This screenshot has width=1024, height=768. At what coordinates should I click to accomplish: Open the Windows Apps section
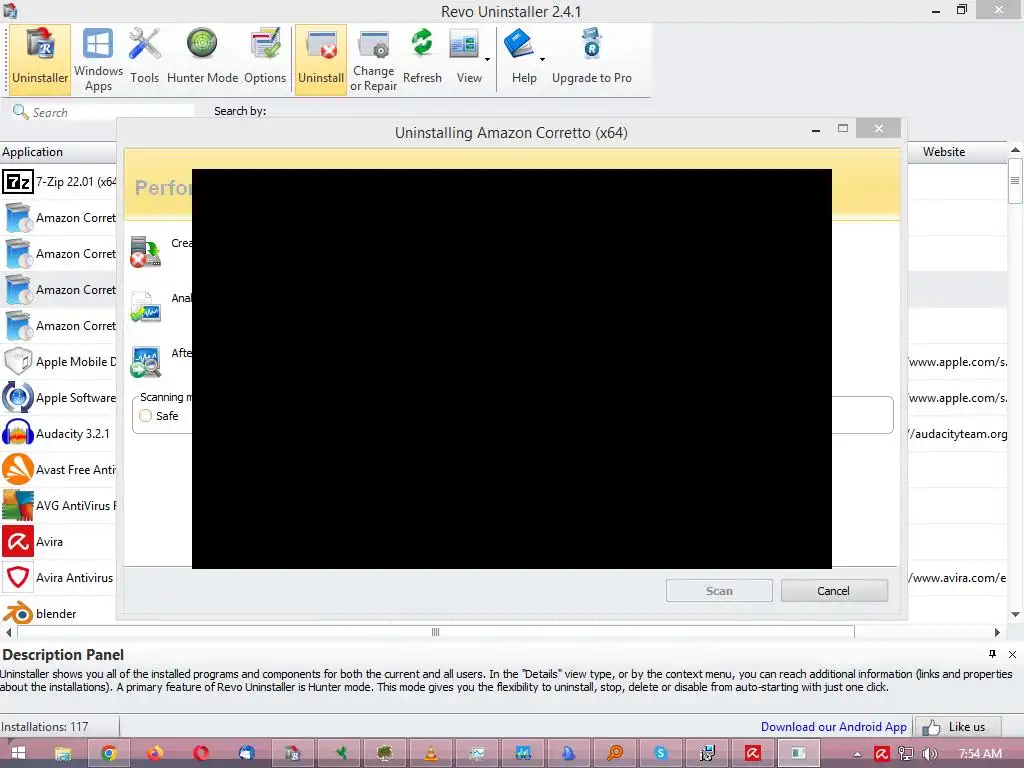point(98,59)
